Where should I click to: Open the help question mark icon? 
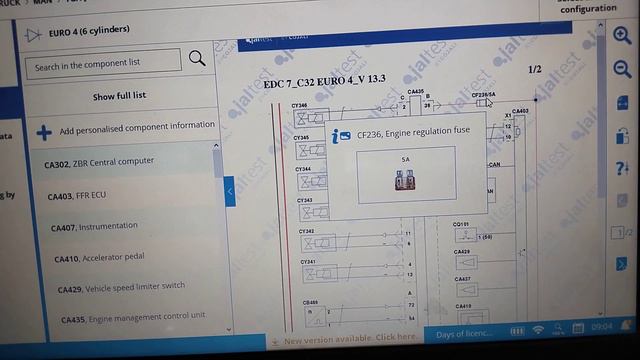622,168
